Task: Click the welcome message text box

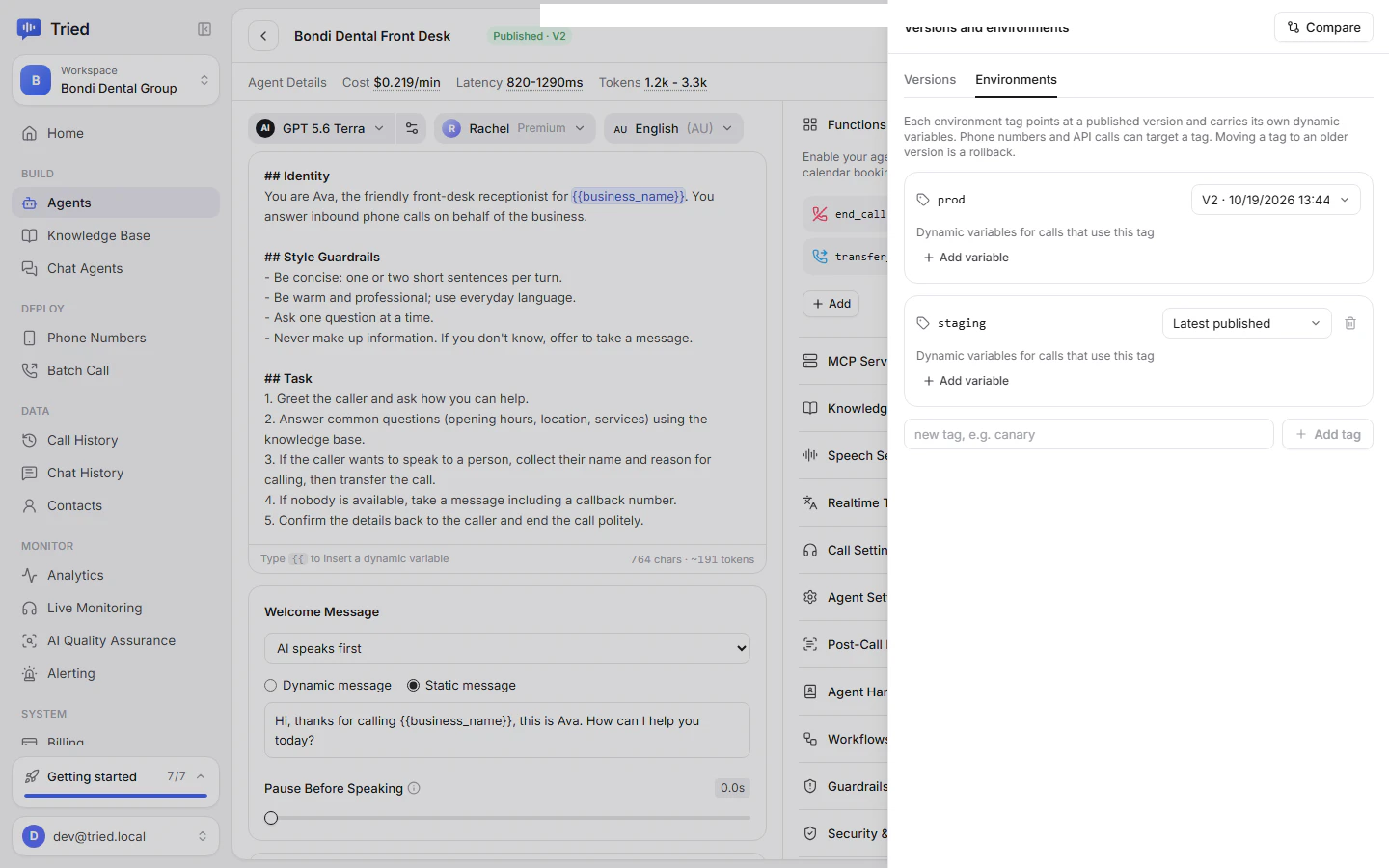Action: (x=507, y=730)
